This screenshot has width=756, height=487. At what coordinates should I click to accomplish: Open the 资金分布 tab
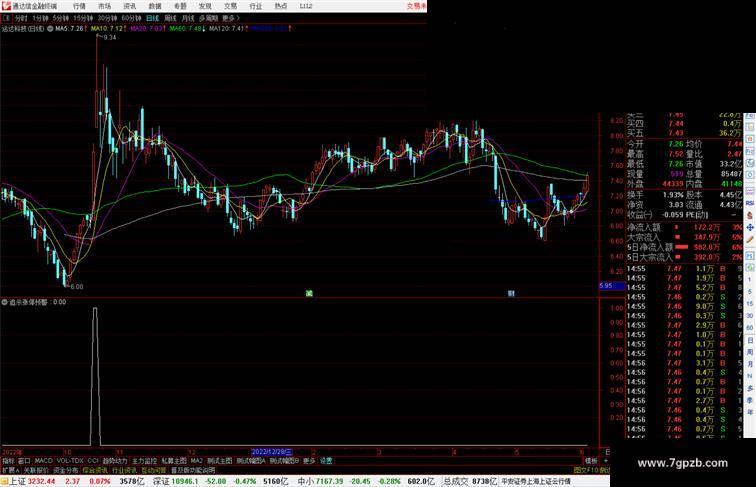click(66, 470)
